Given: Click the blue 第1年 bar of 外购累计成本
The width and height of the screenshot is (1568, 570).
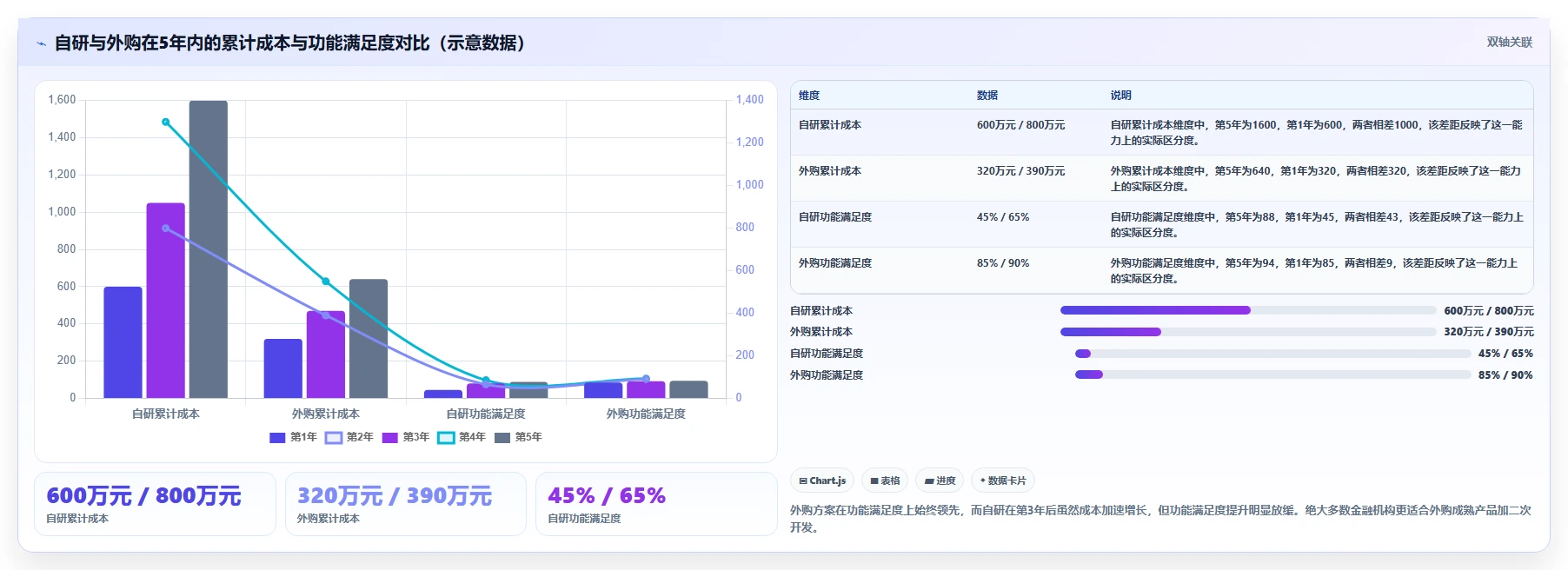Looking at the screenshot, I should click(283, 368).
